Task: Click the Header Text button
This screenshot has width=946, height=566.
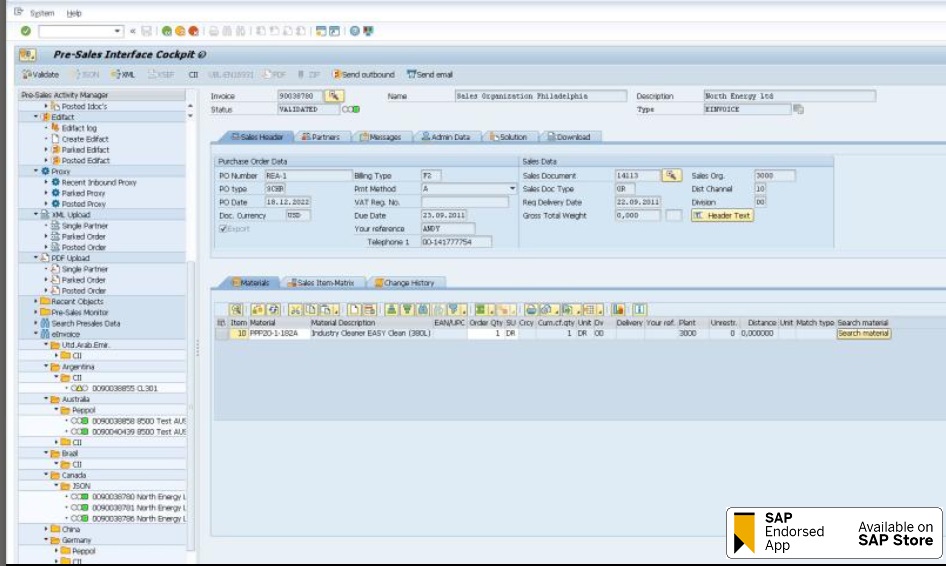Action: pyautogui.click(x=722, y=215)
